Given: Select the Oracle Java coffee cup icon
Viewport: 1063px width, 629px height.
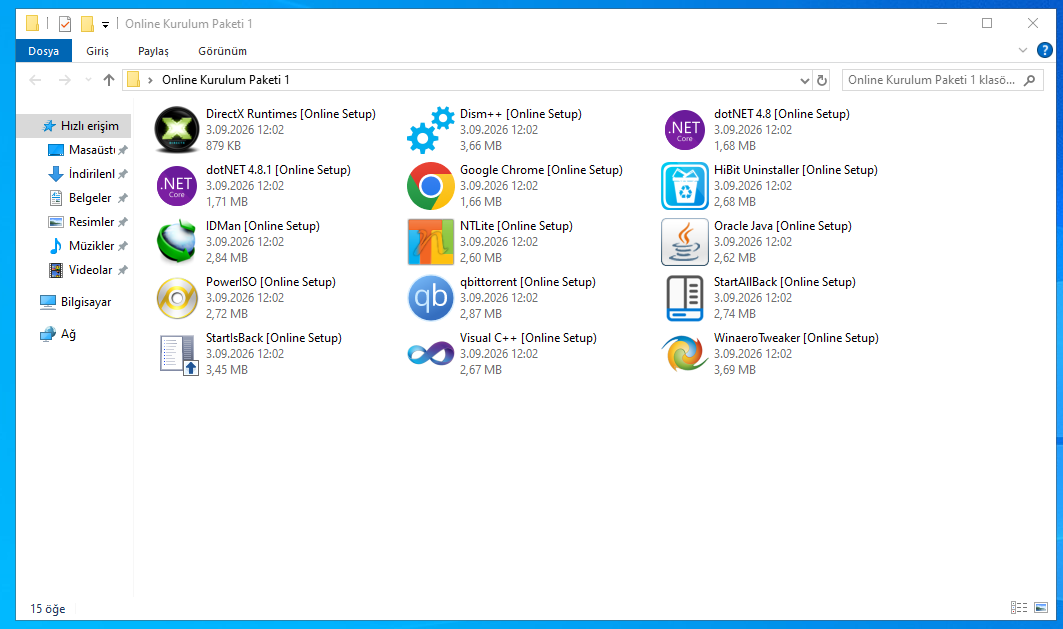Looking at the screenshot, I should (685, 242).
